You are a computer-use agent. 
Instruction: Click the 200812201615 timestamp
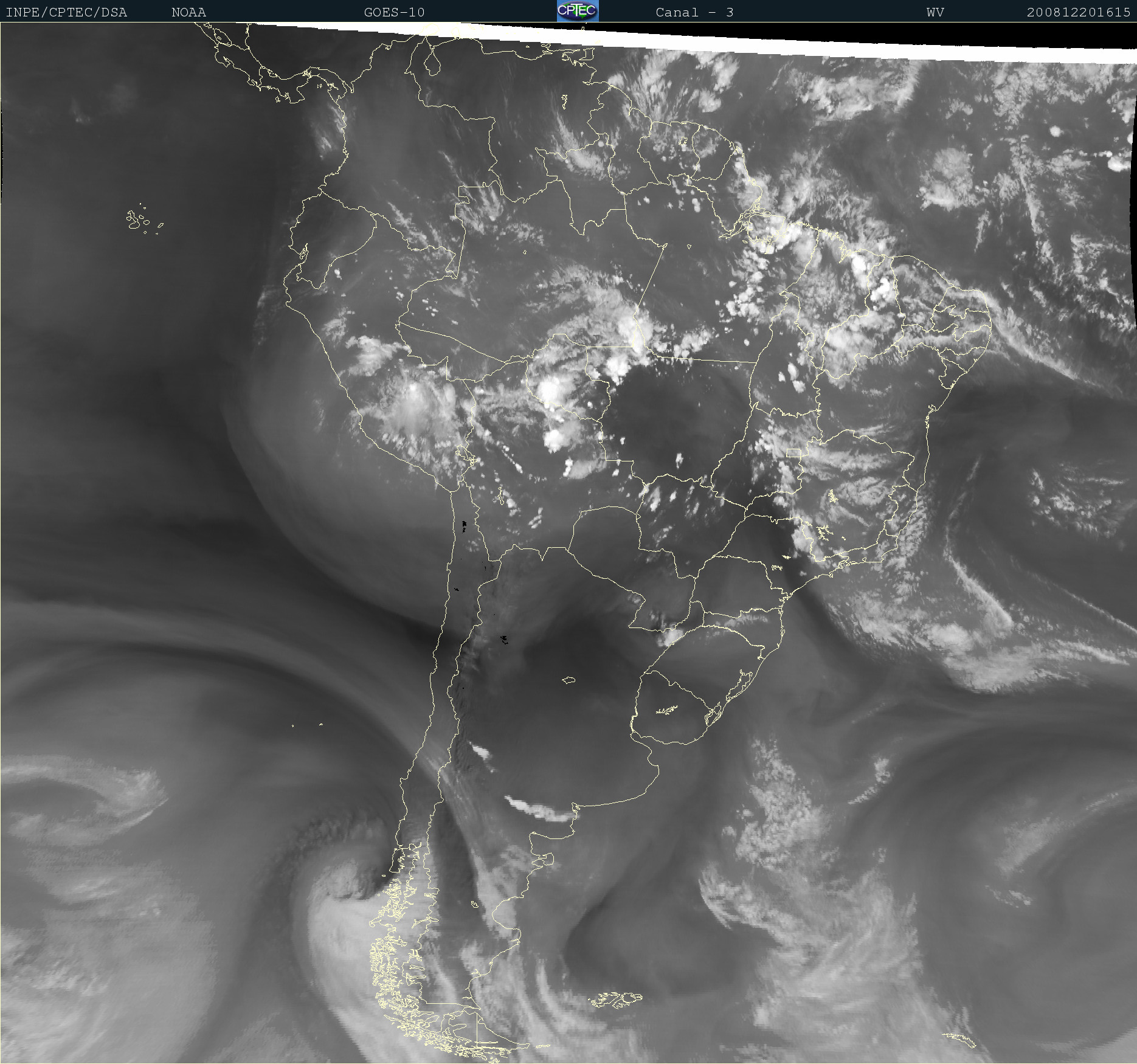click(1079, 12)
